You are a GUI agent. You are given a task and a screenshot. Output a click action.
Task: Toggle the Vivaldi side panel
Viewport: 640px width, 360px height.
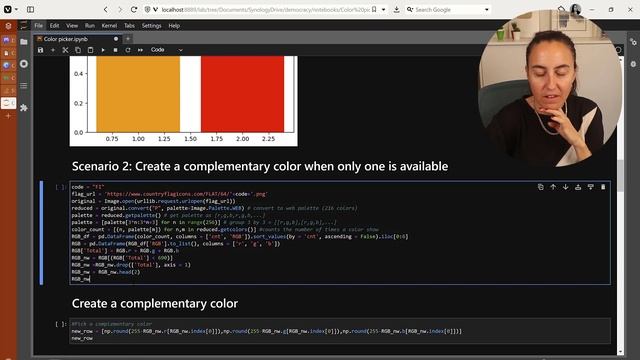(x=30, y=9)
